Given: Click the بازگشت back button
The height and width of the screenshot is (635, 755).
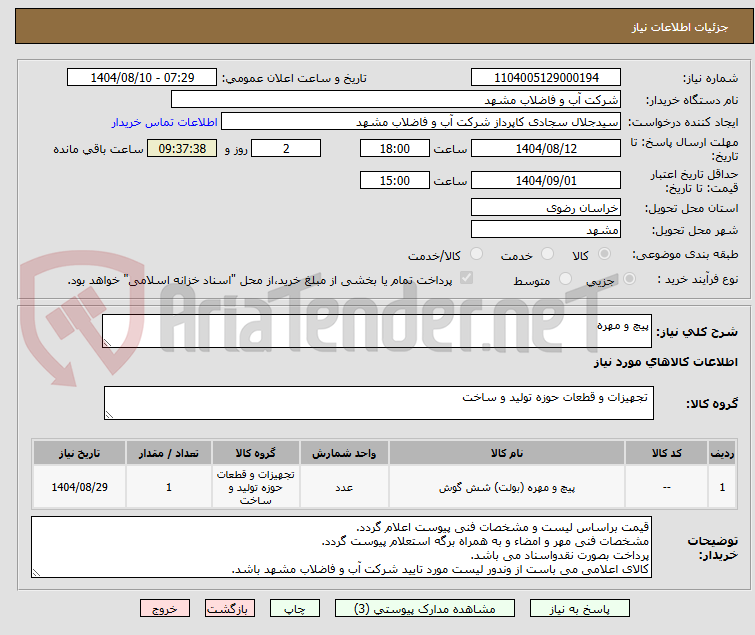Looking at the screenshot, I should (x=229, y=609).
